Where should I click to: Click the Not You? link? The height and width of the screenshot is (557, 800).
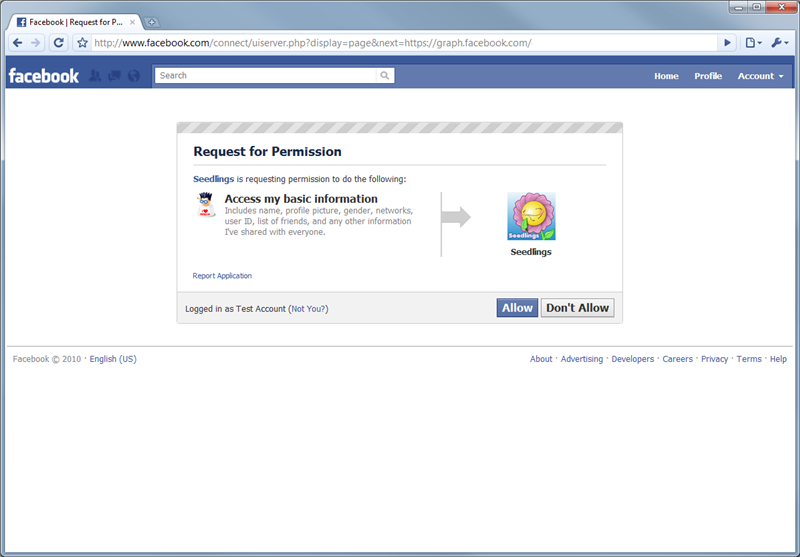pos(308,309)
